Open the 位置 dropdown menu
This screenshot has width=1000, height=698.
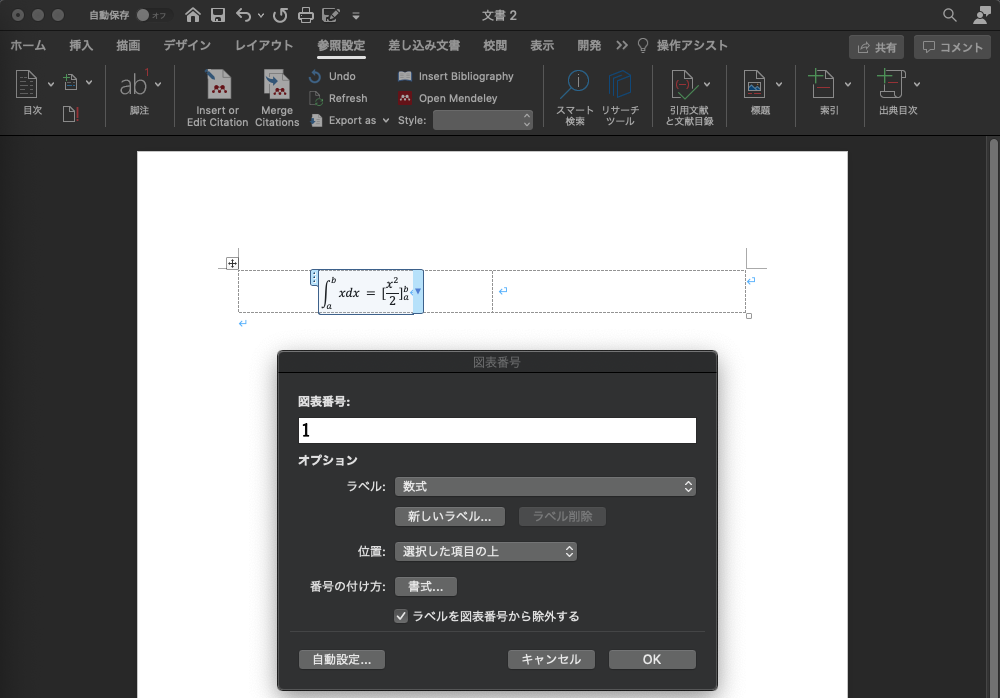[x=486, y=551]
